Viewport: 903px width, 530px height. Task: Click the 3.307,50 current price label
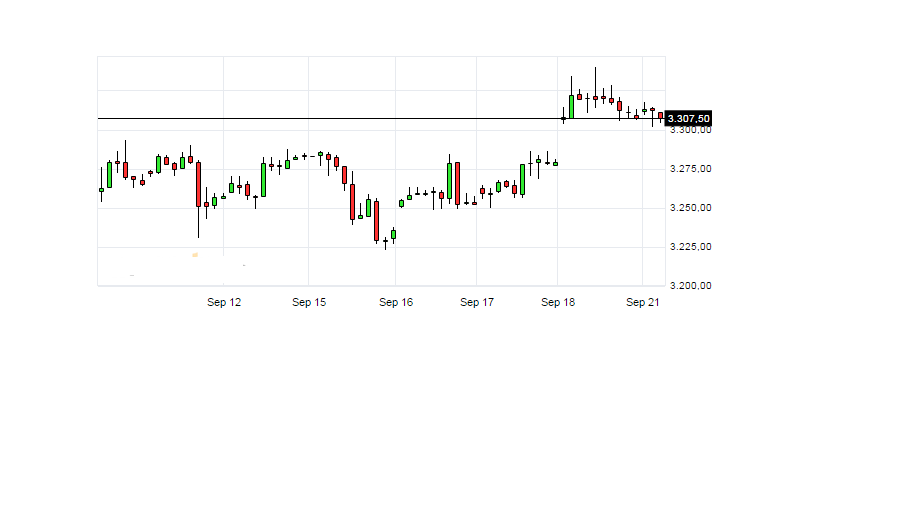click(688, 119)
